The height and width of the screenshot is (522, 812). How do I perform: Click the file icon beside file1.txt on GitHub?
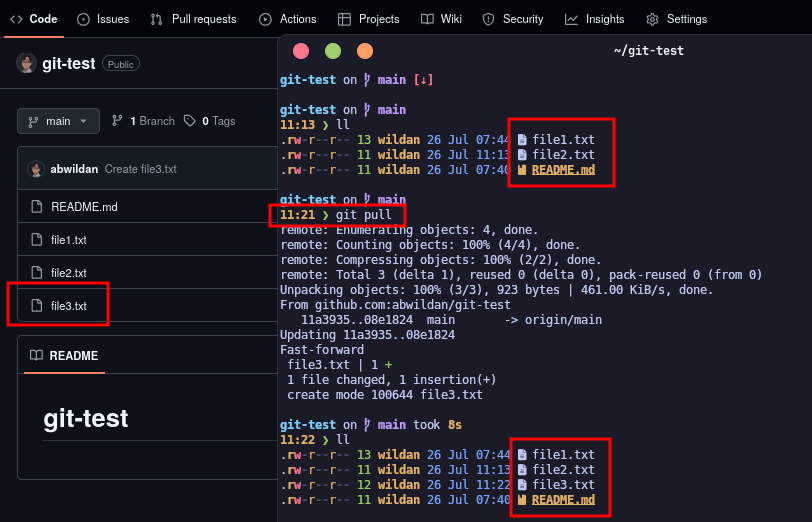(x=37, y=240)
